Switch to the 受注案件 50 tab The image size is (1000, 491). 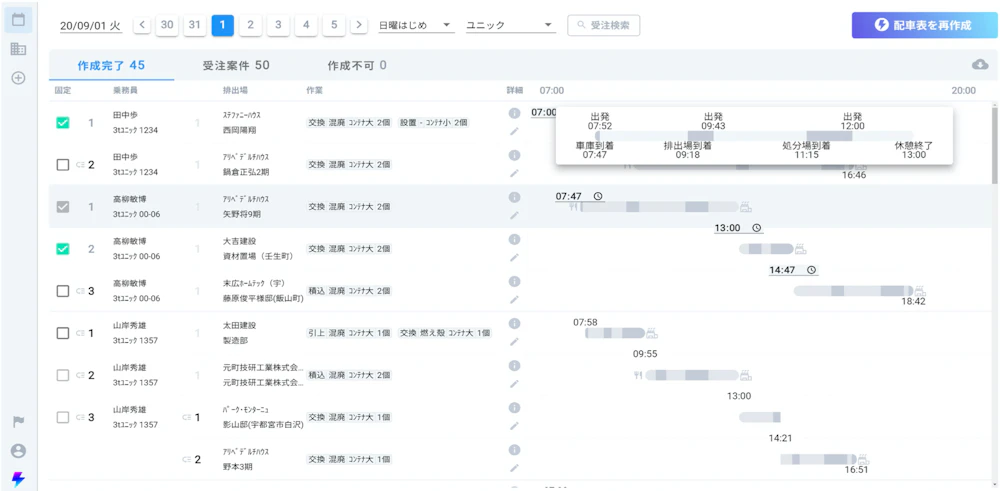(236, 65)
